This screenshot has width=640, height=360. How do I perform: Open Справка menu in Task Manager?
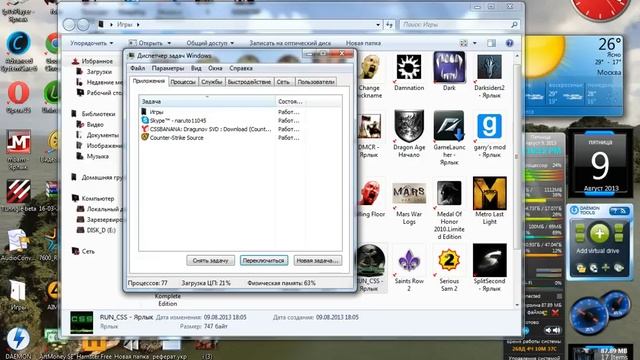pos(241,68)
